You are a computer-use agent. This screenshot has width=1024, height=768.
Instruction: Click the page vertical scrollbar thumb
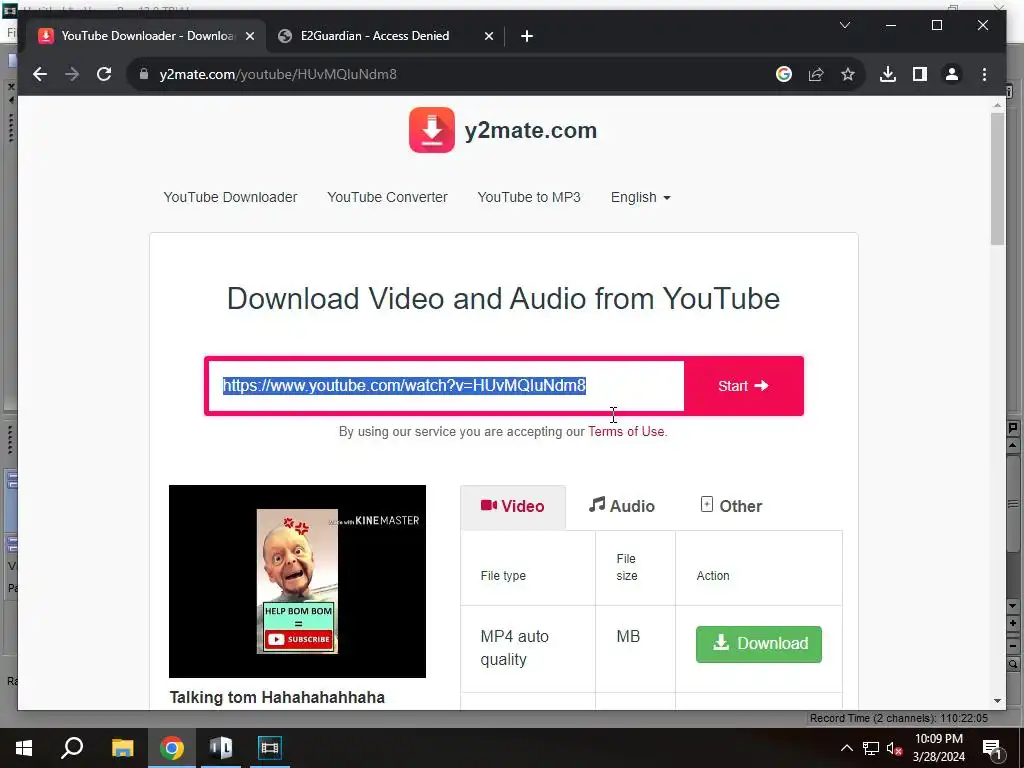(997, 179)
